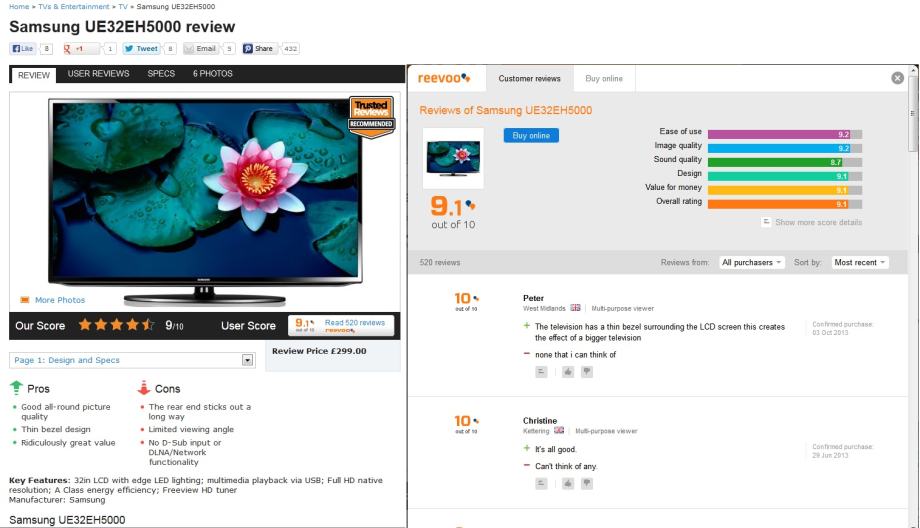Click the Overall rating score bar
The width and height of the screenshot is (920, 528).
coord(784,204)
